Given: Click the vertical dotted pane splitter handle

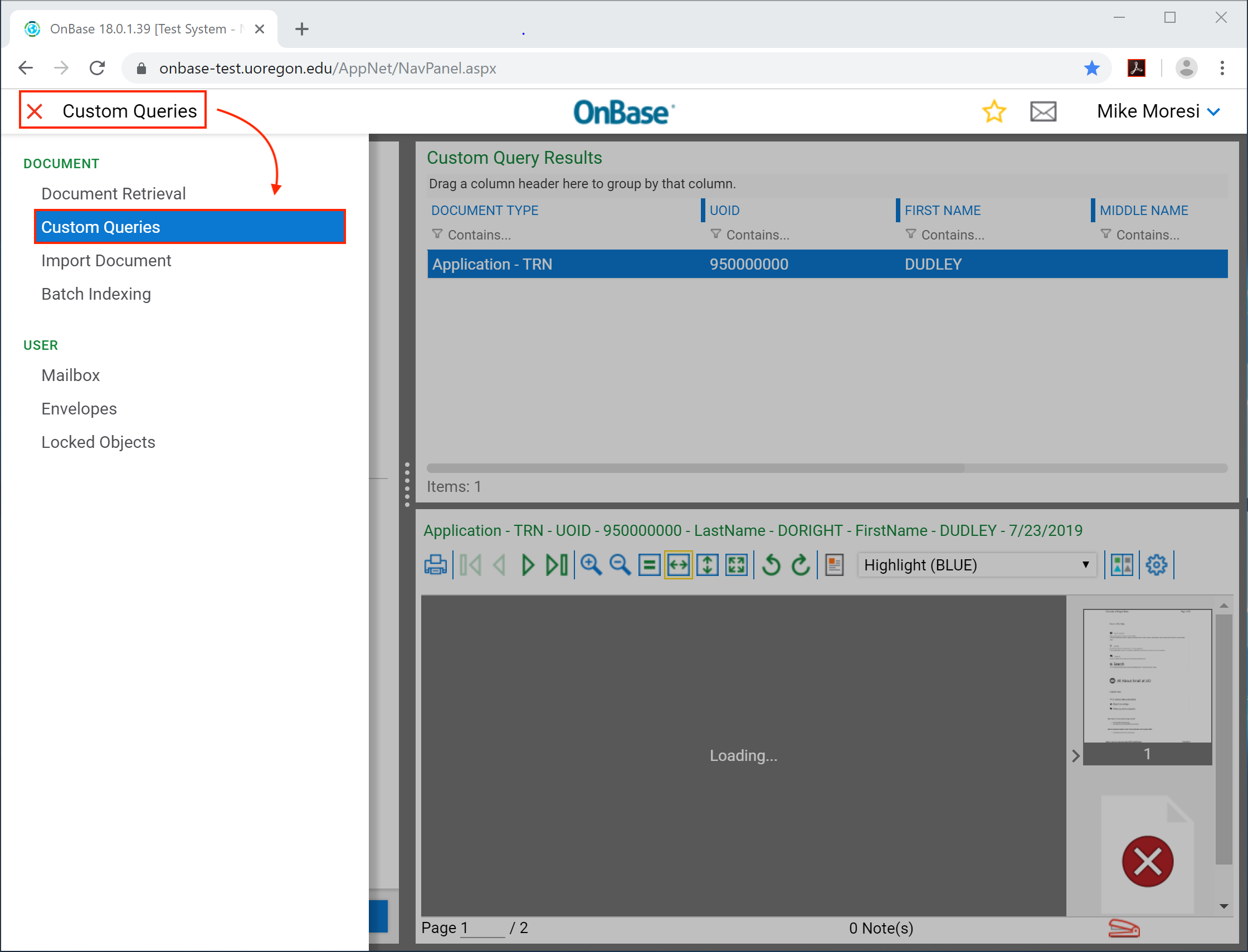Looking at the screenshot, I should (x=407, y=485).
